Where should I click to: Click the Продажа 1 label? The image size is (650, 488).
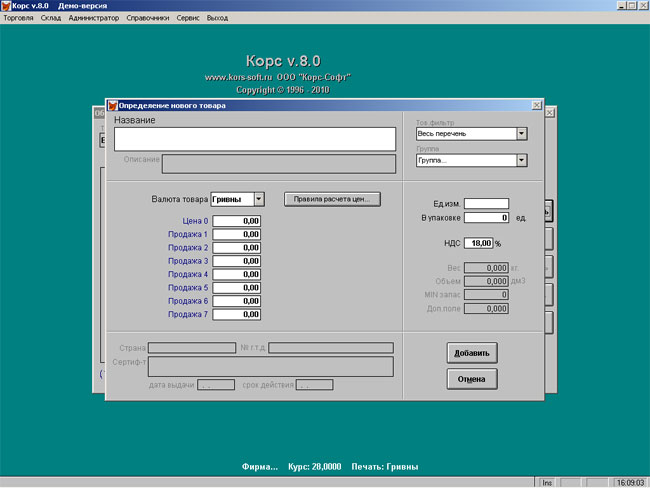188,234
